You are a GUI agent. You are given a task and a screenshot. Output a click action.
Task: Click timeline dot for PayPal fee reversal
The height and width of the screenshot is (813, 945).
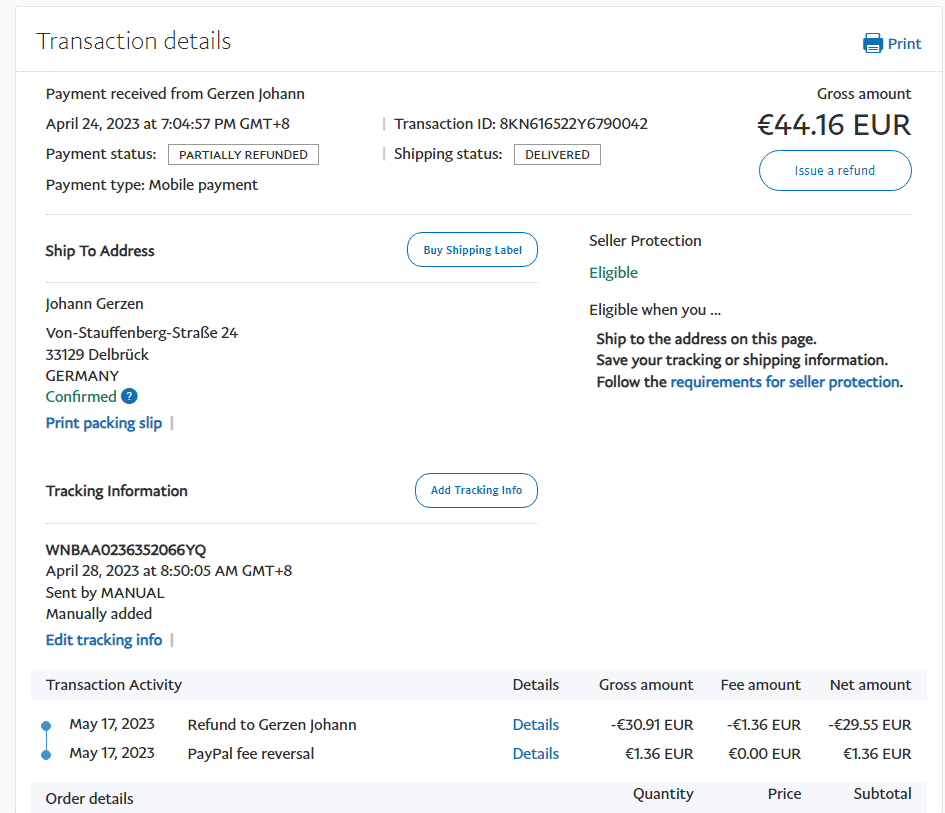[x=46, y=755]
